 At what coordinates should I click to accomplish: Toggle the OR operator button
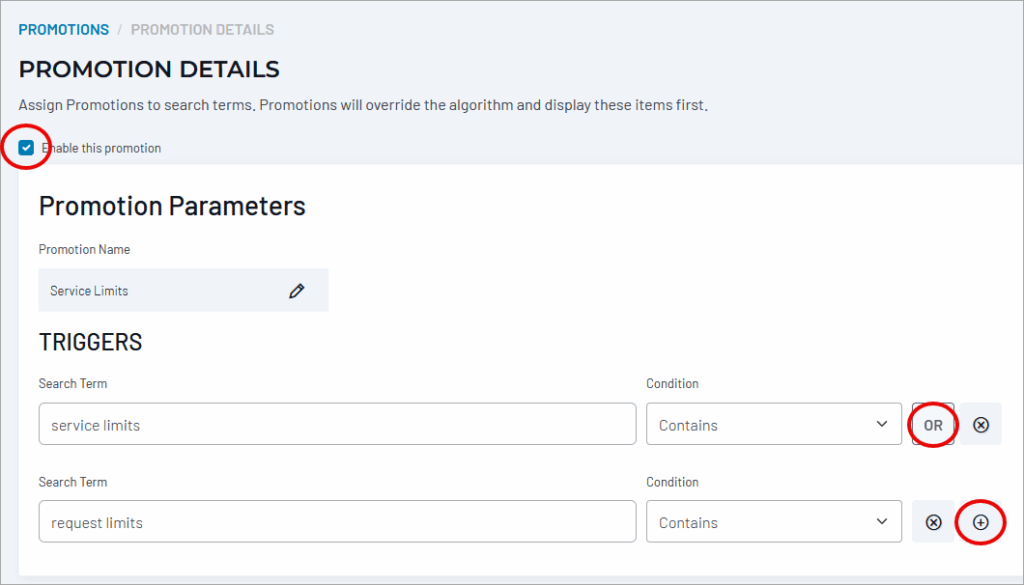click(x=933, y=425)
